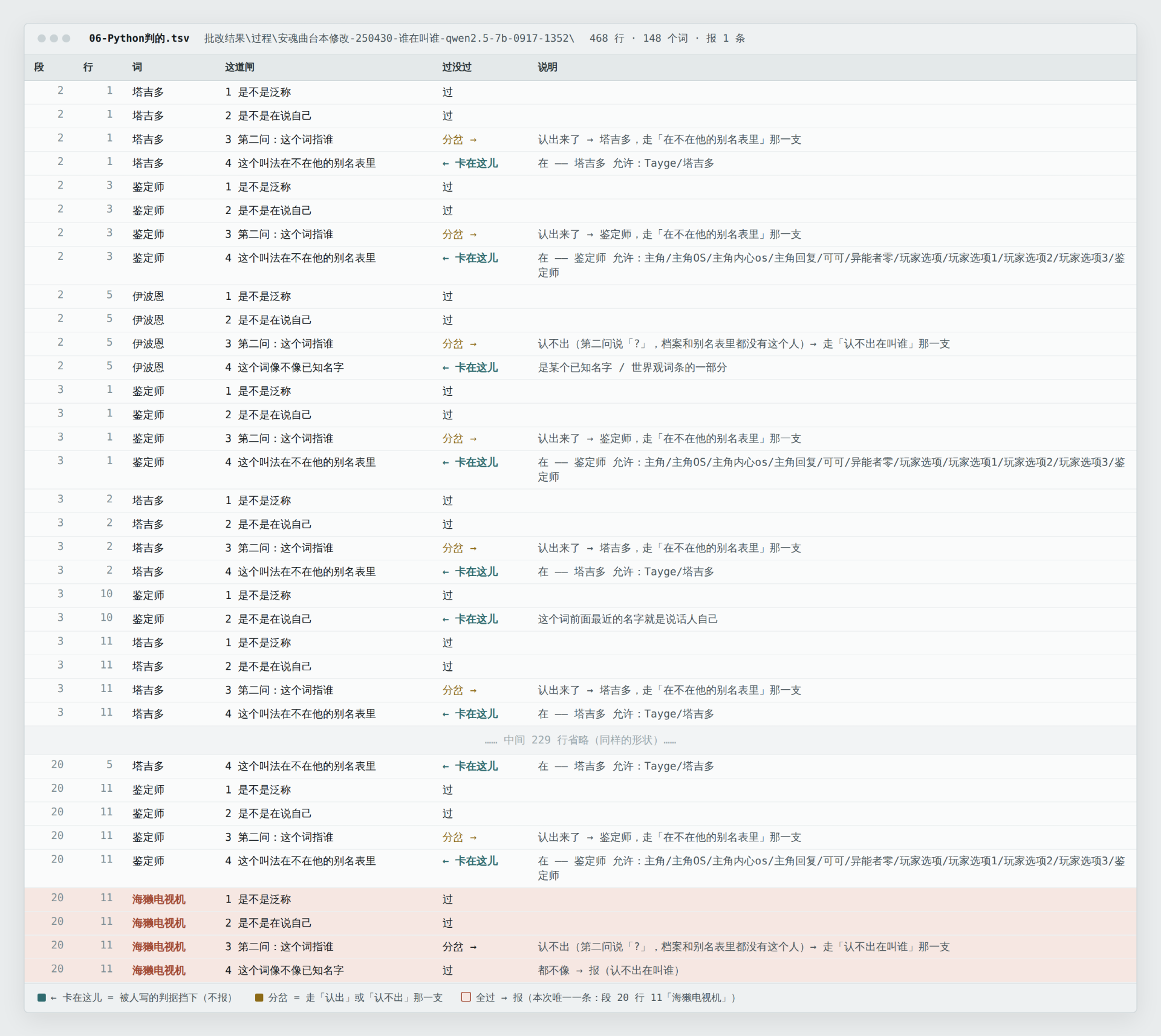Click the first gray window dot
The width and height of the screenshot is (1161, 1036).
tap(42, 38)
